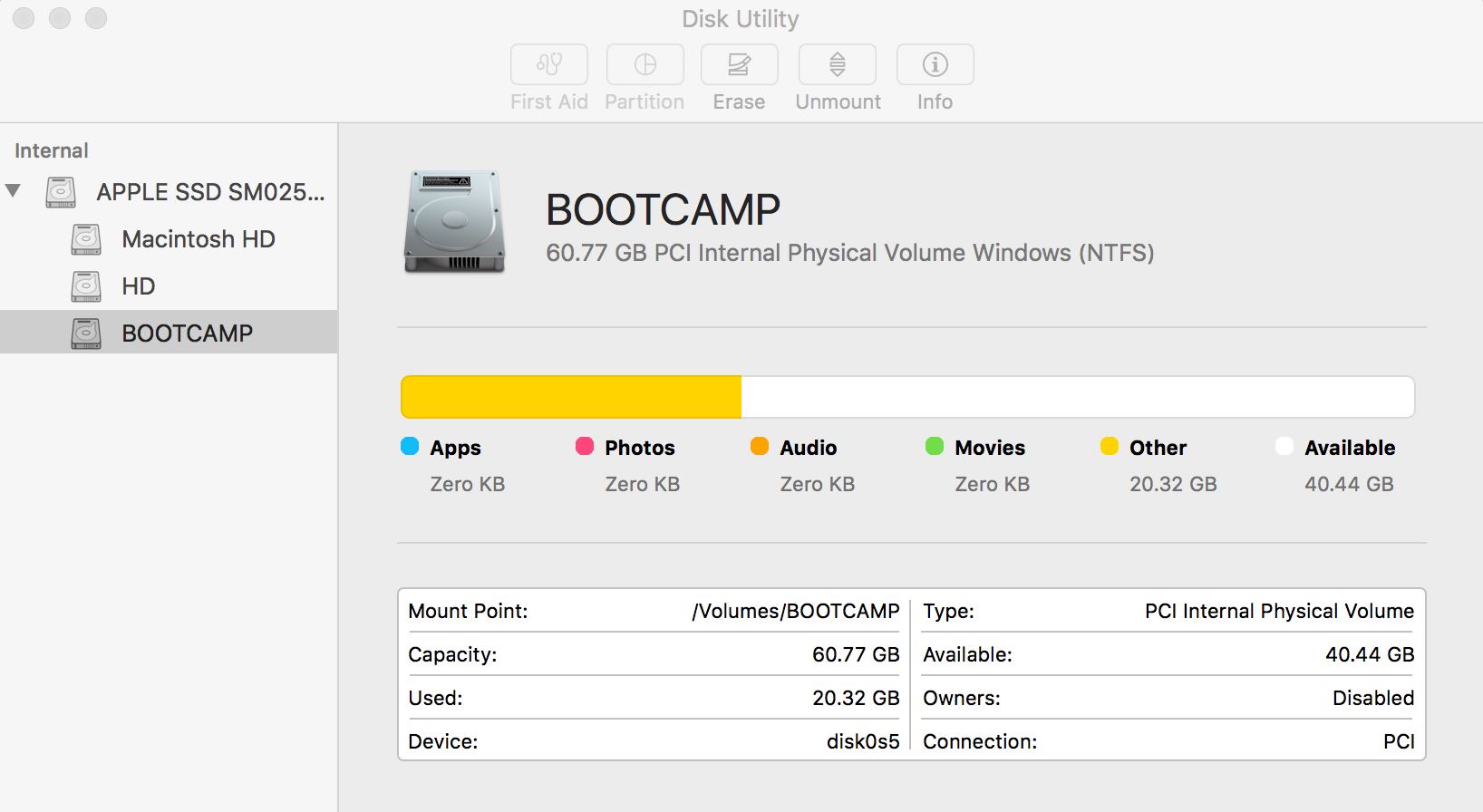Click the Internal sidebar section header
The width and height of the screenshot is (1483, 812).
coord(52,150)
